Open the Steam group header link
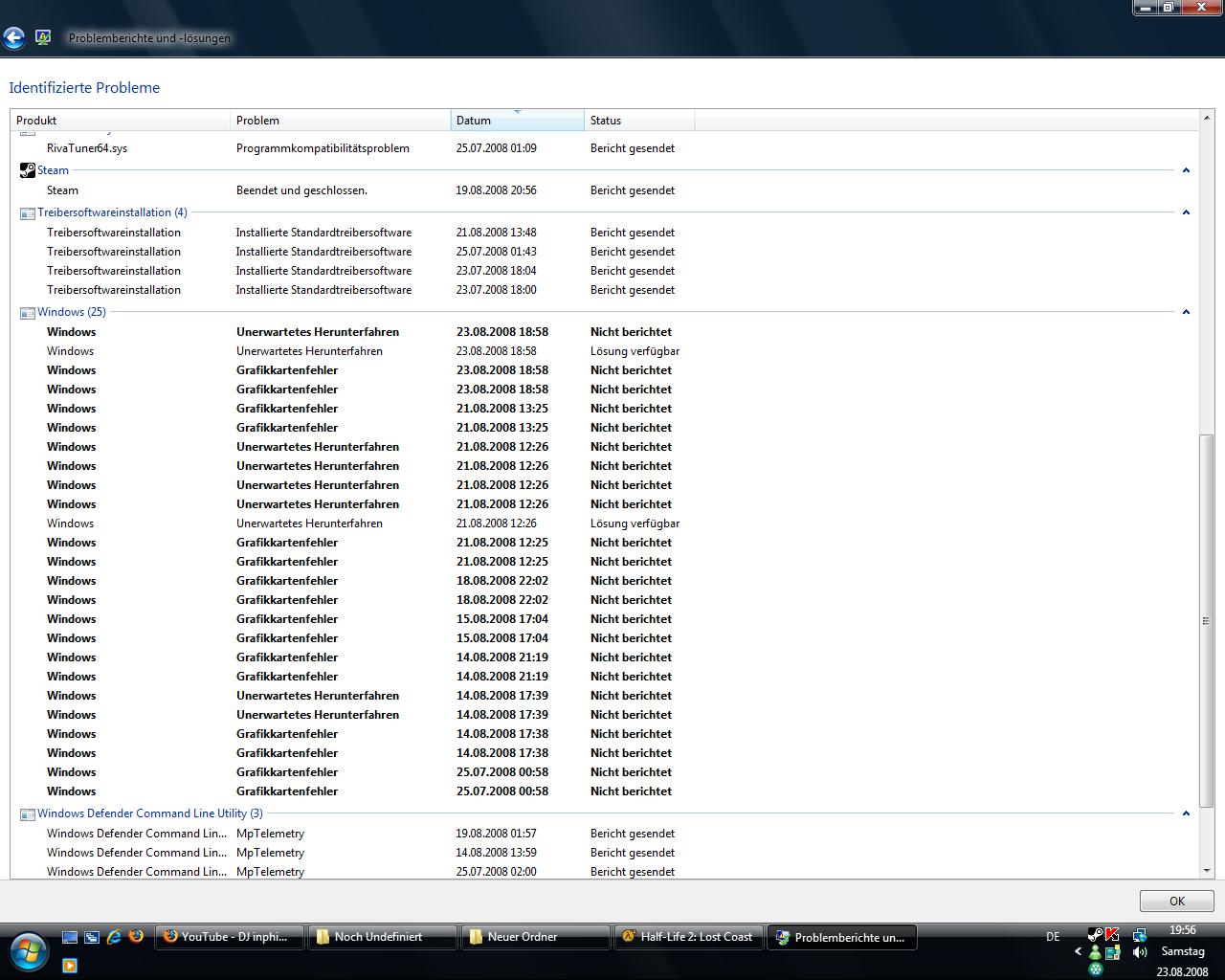 tap(53, 170)
